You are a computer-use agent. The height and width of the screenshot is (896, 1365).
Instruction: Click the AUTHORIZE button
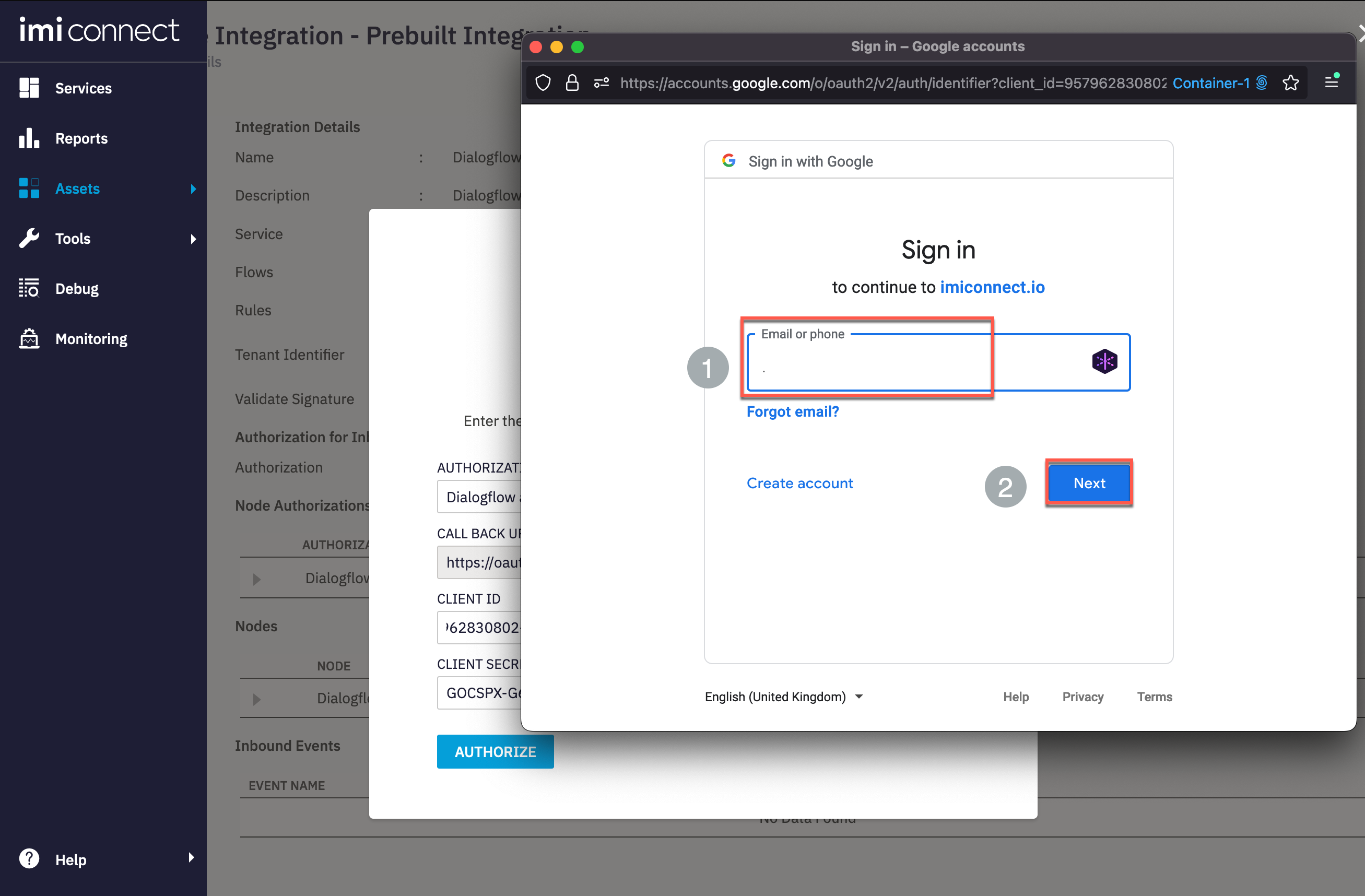point(496,751)
